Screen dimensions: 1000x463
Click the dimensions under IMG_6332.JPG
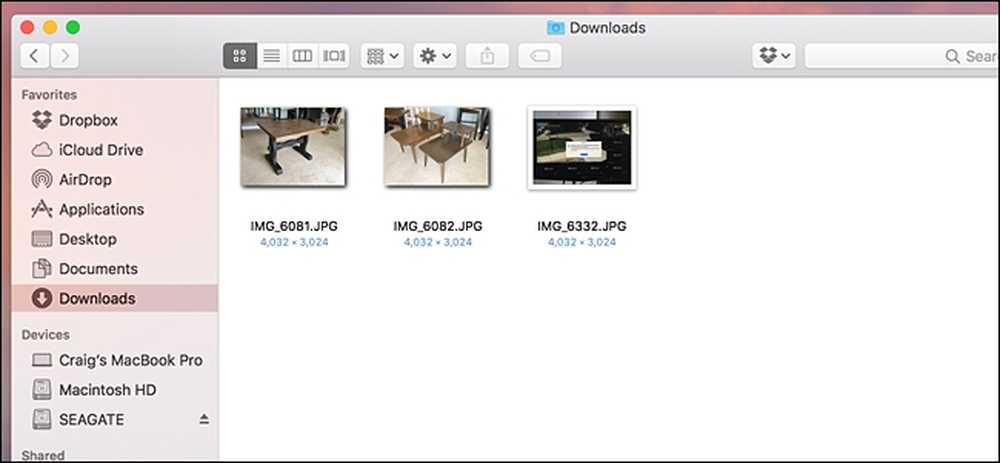[x=582, y=242]
